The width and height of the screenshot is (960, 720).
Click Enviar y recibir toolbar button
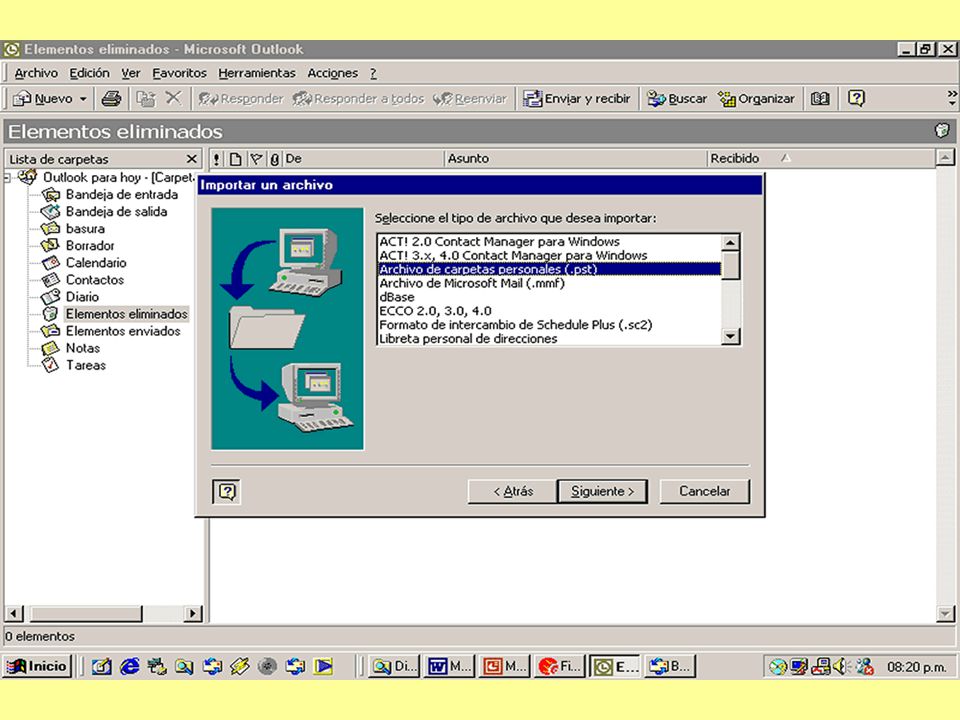[576, 99]
